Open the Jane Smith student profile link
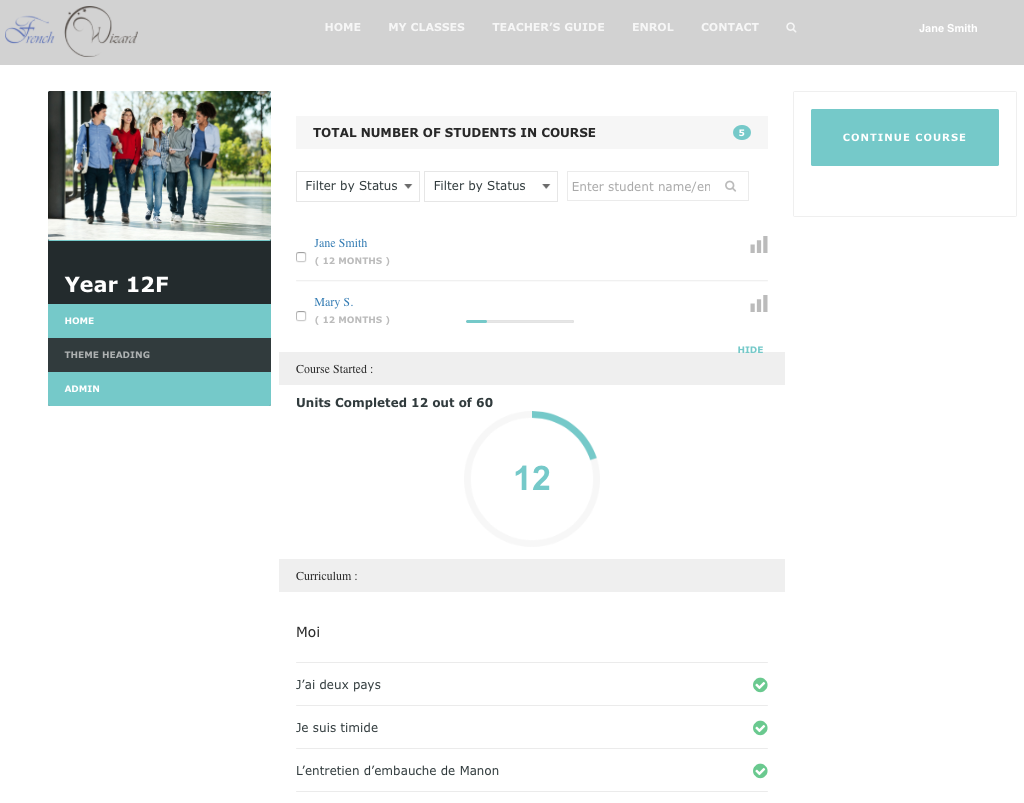 tap(340, 243)
